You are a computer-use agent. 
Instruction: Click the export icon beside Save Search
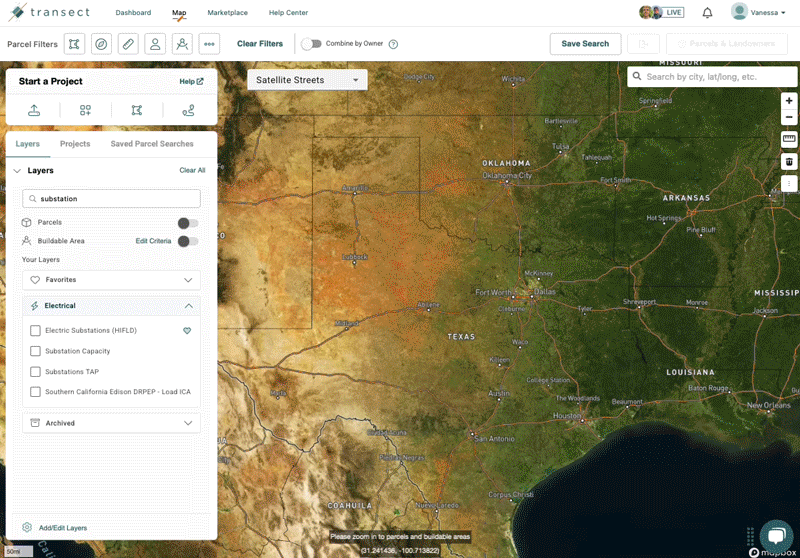643,44
